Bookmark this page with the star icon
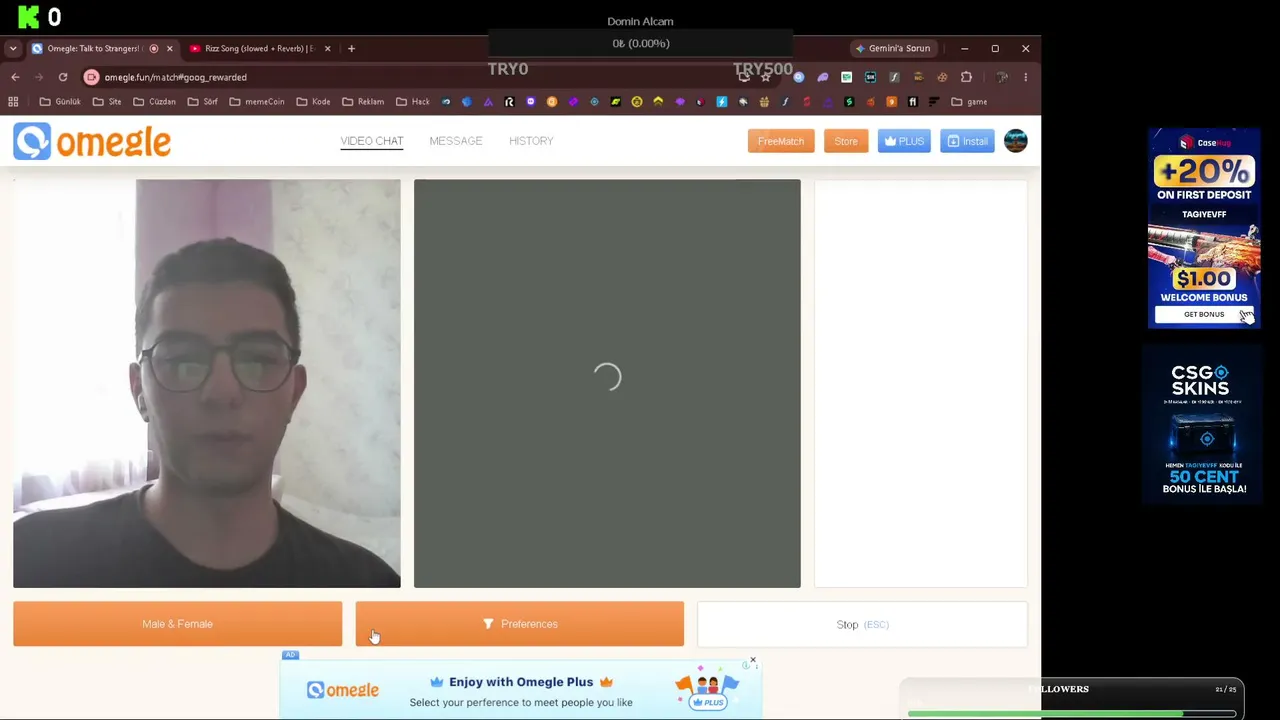Viewport: 1280px width, 720px height. tap(765, 77)
